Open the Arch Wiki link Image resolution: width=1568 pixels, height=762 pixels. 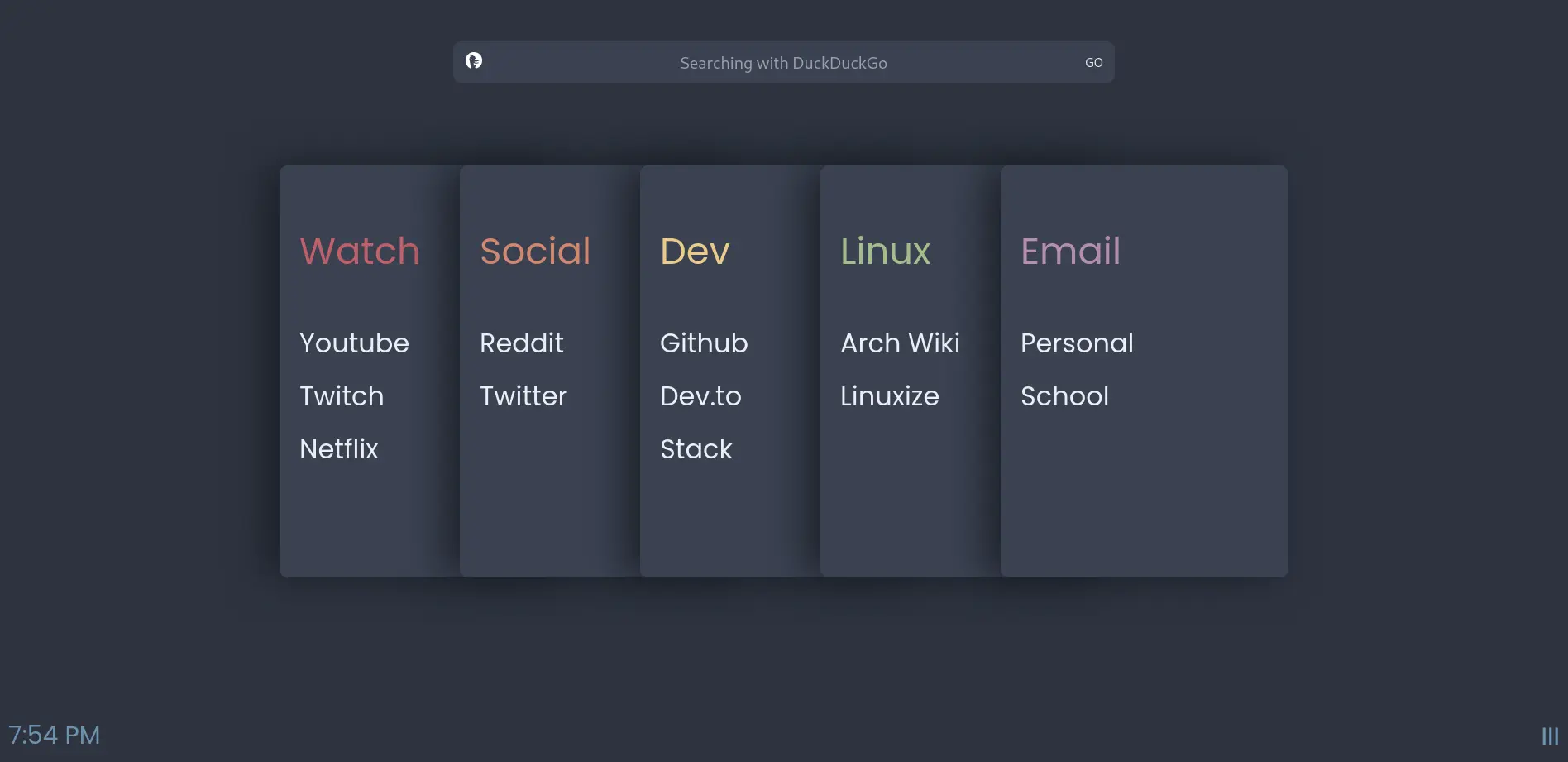point(901,343)
